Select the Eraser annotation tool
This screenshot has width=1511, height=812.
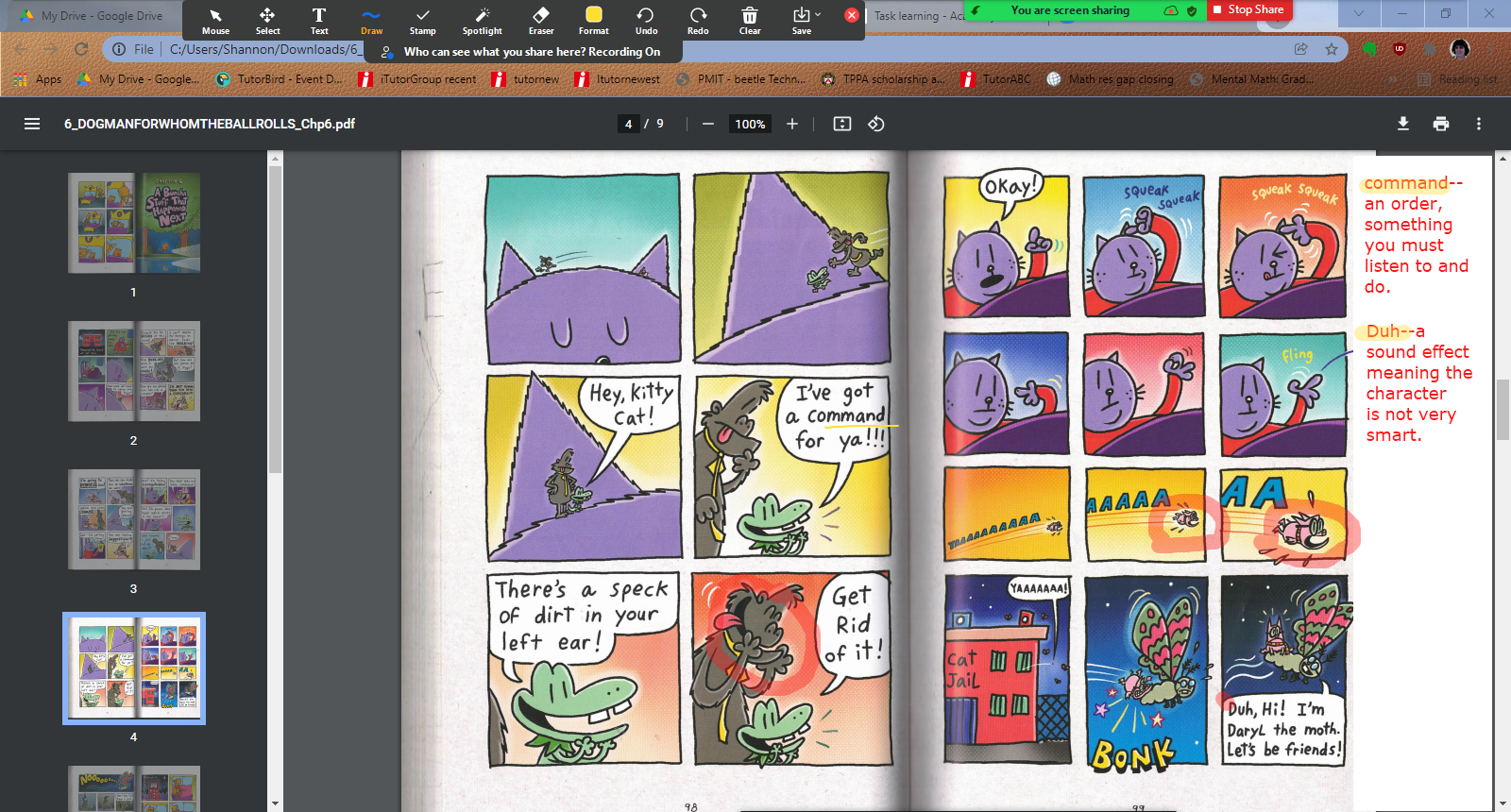pos(541,21)
